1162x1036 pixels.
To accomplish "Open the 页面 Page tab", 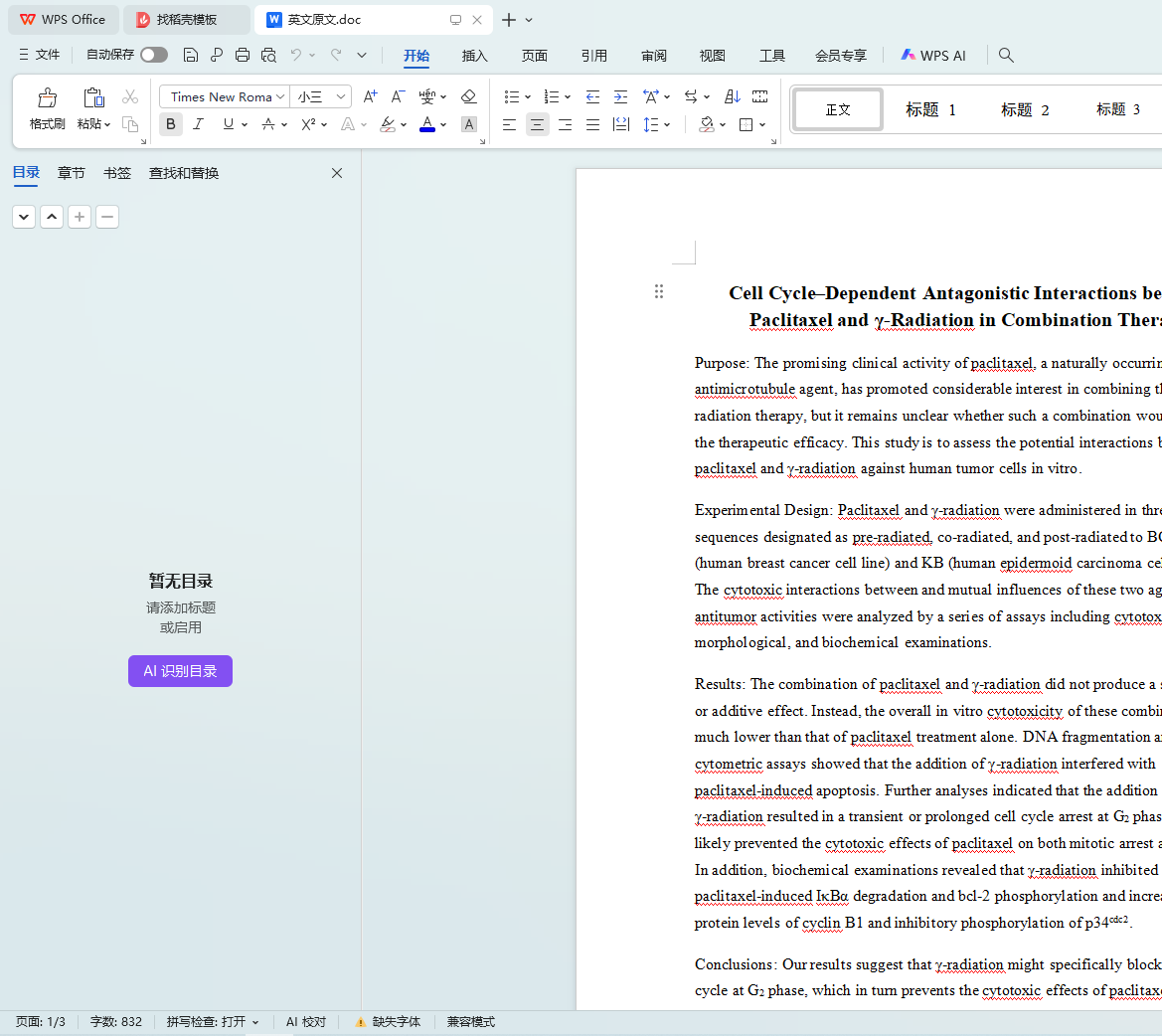I will point(535,56).
